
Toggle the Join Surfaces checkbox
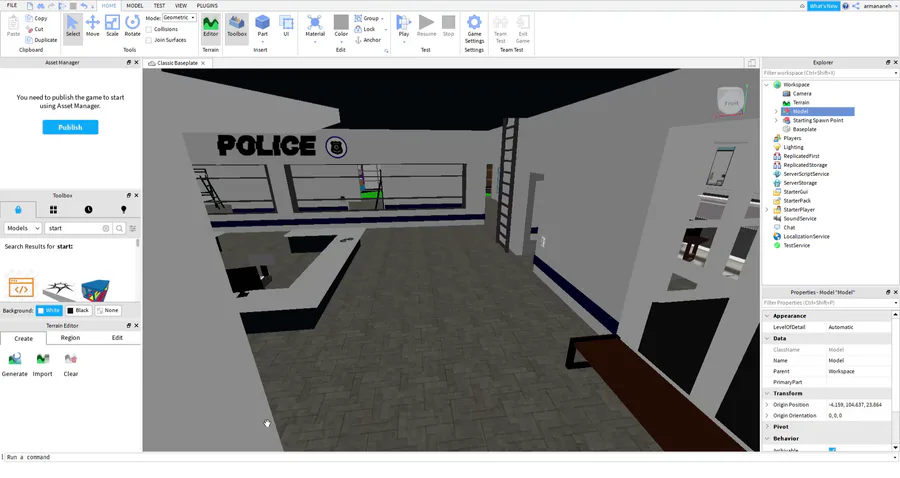click(x=149, y=40)
